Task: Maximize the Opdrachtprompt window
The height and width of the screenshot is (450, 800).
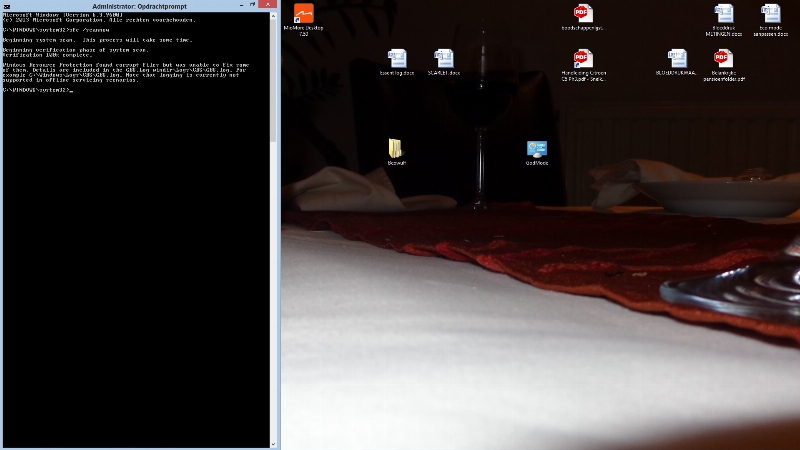Action: pos(253,5)
